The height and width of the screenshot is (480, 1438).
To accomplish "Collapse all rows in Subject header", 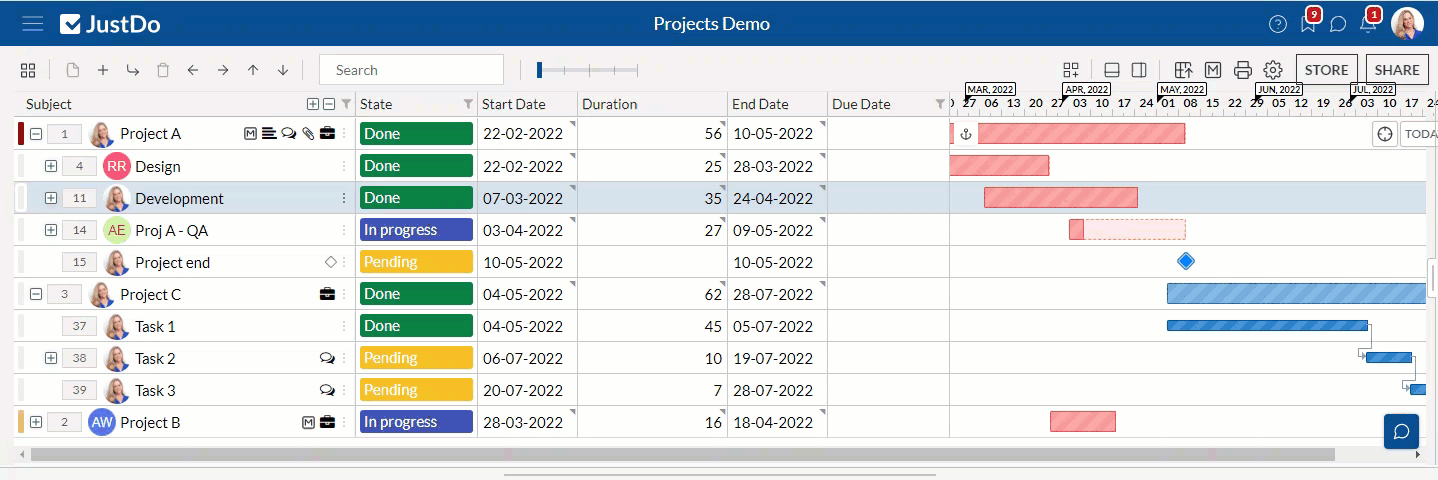I will tap(329, 104).
